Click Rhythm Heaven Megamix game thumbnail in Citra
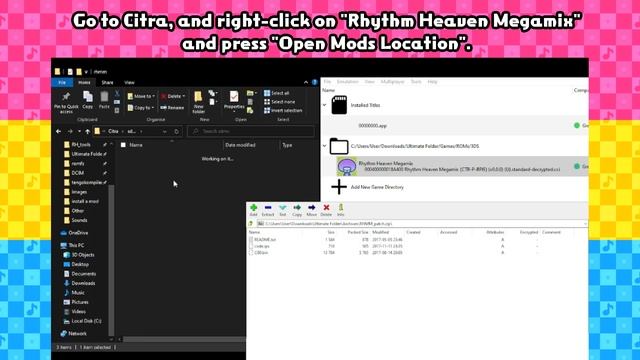The image size is (640, 360). point(347,167)
